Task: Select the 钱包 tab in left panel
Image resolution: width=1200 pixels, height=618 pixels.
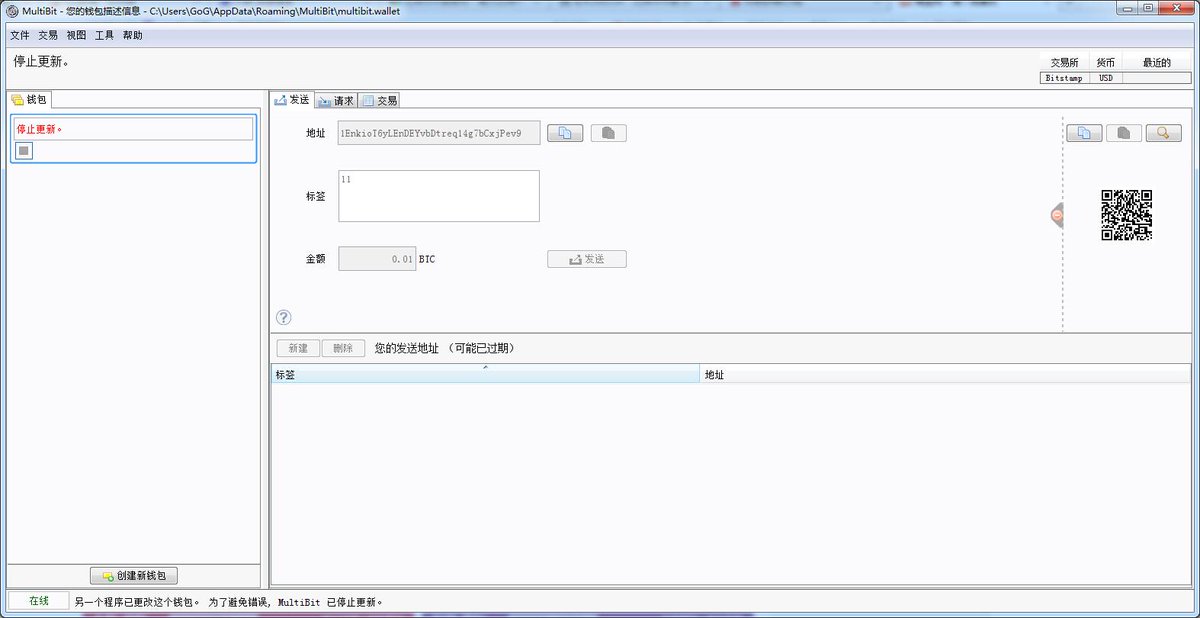Action: (x=29, y=100)
